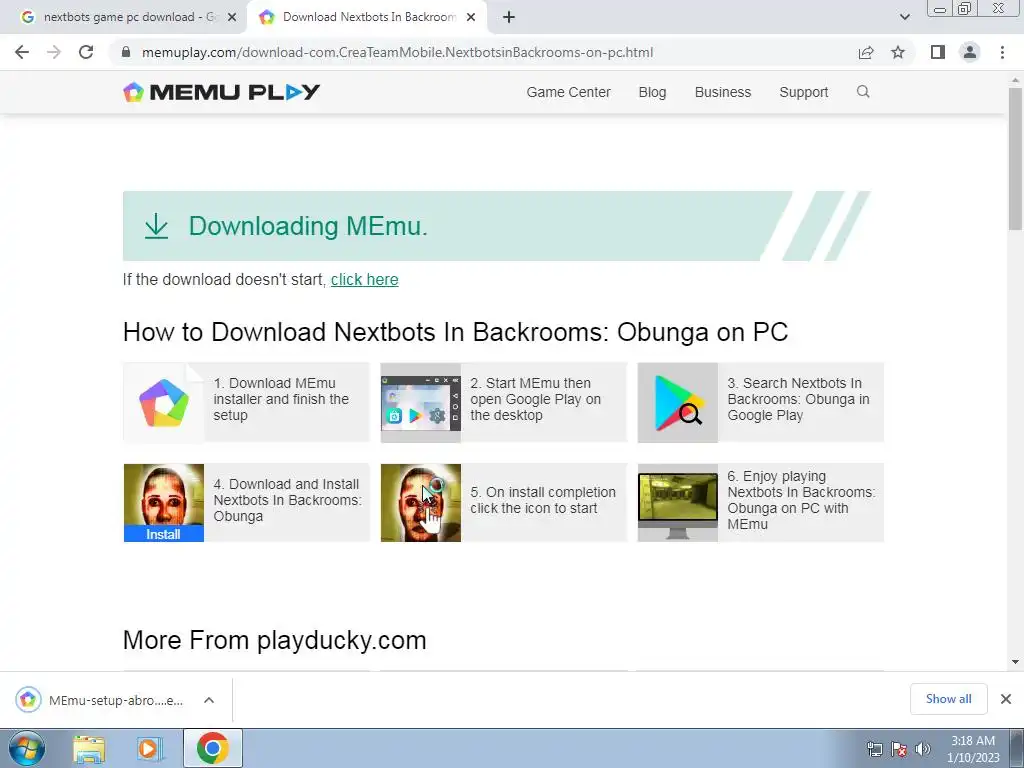This screenshot has height=768, width=1024.
Task: Click the step 6 monitor thumbnail
Action: coord(678,503)
